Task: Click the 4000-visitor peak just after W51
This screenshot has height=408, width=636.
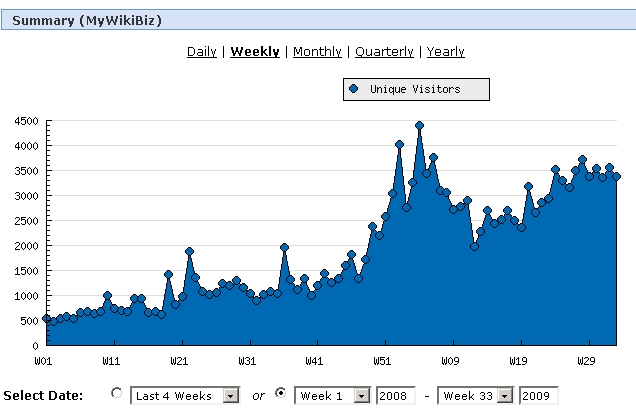Action: (x=399, y=144)
